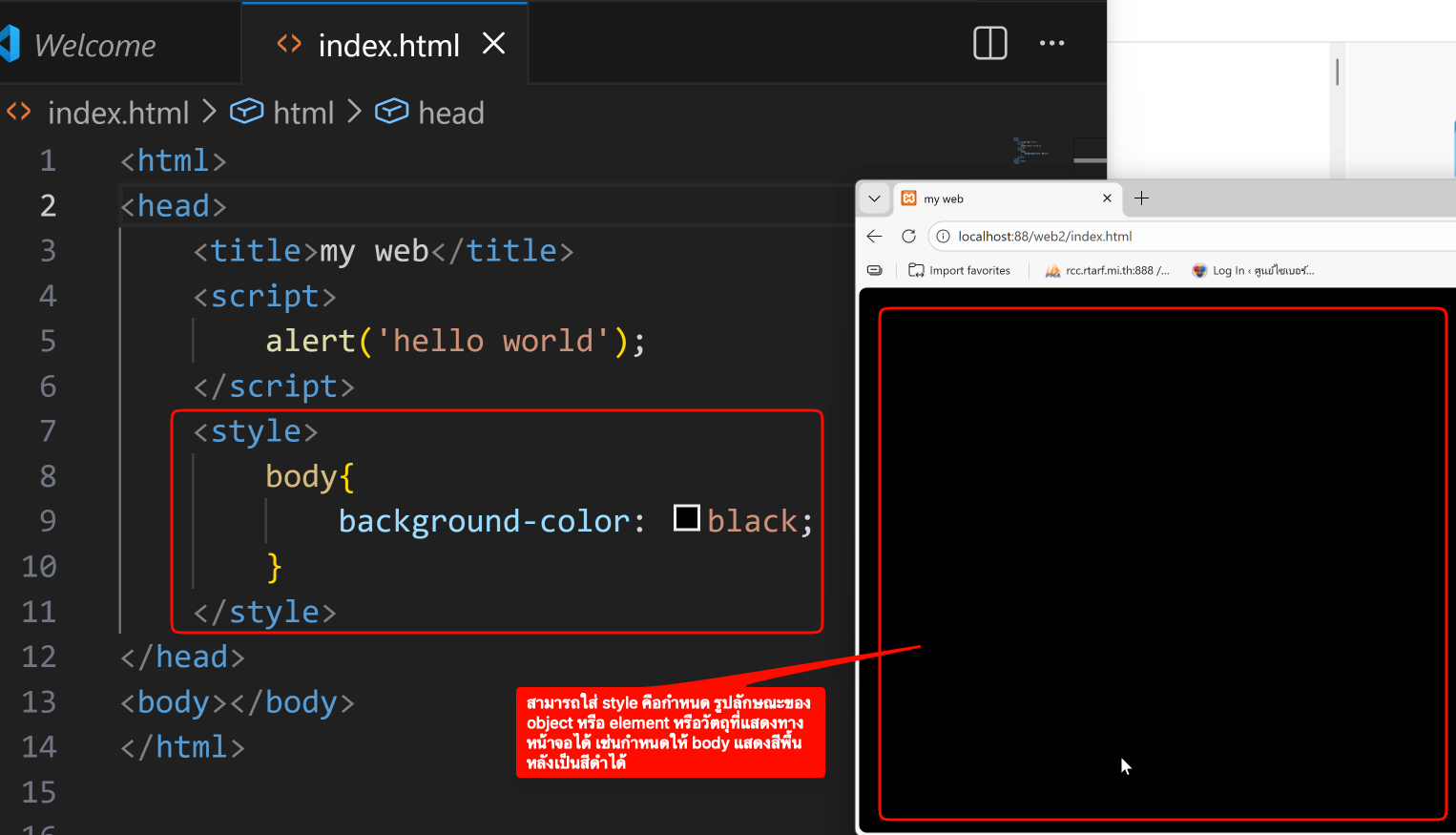Viewport: 1456px width, 835px height.
Task: Open the rcc.rtarf.mi.th:888 bookmark
Action: click(1108, 271)
